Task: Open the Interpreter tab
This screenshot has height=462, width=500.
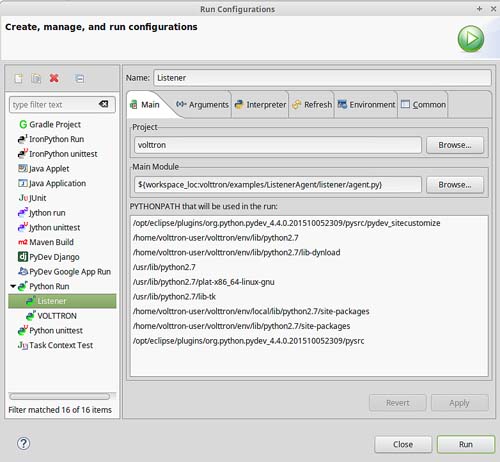Action: 260,105
